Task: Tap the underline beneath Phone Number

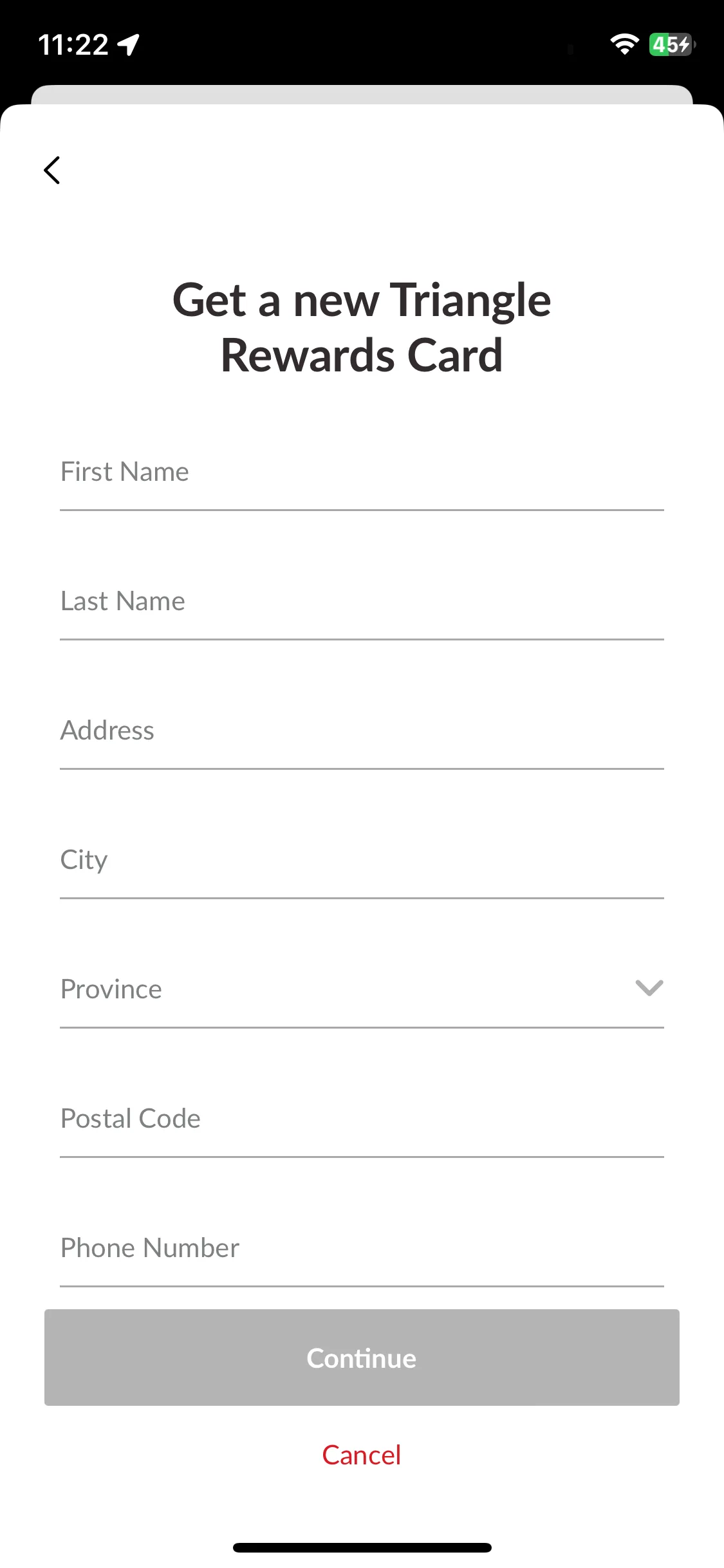Action: [362, 1286]
